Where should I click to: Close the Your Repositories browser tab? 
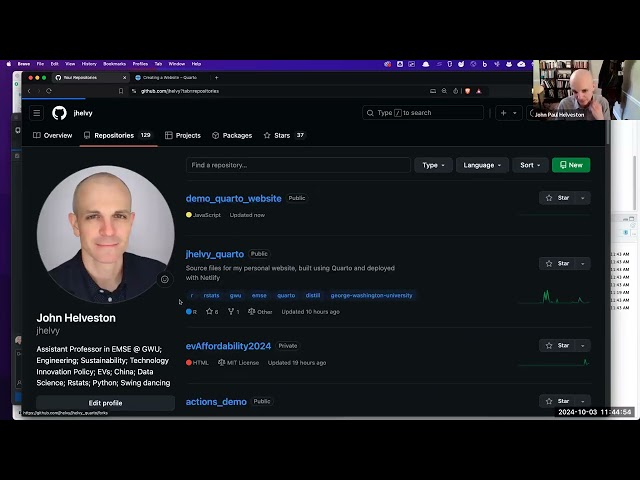tap(124, 78)
